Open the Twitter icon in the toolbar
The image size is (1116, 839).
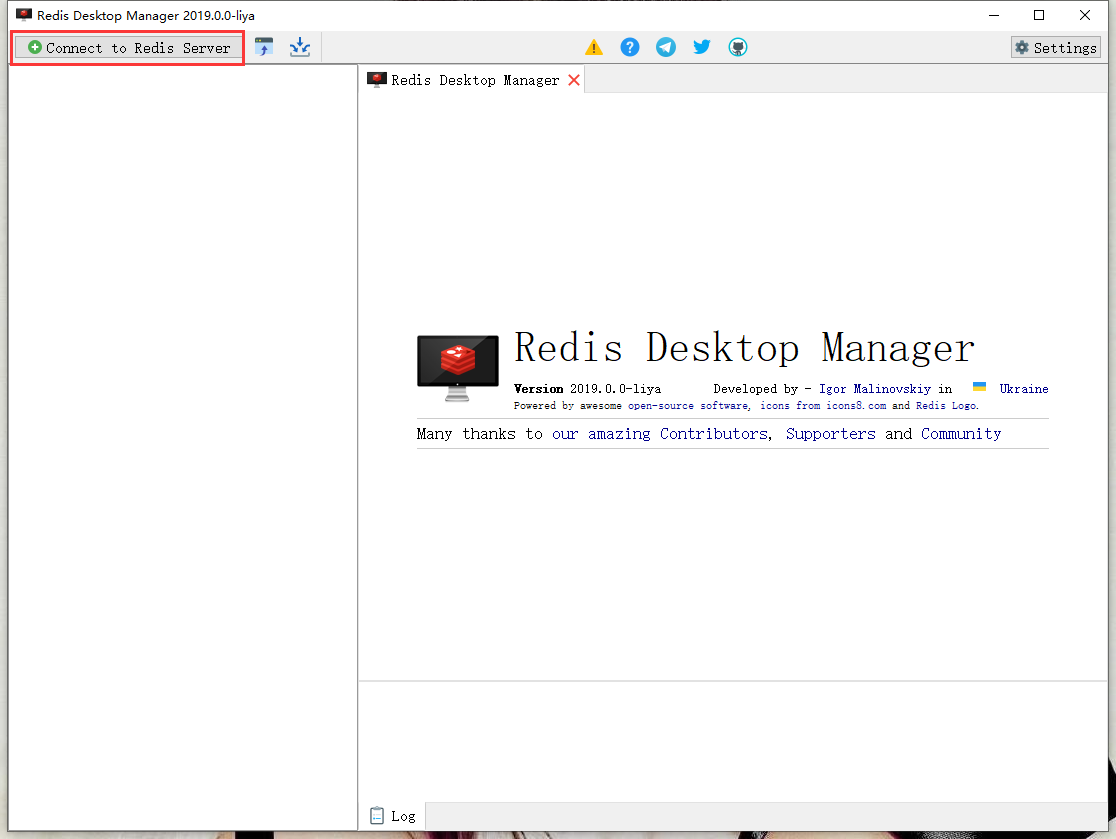point(701,46)
